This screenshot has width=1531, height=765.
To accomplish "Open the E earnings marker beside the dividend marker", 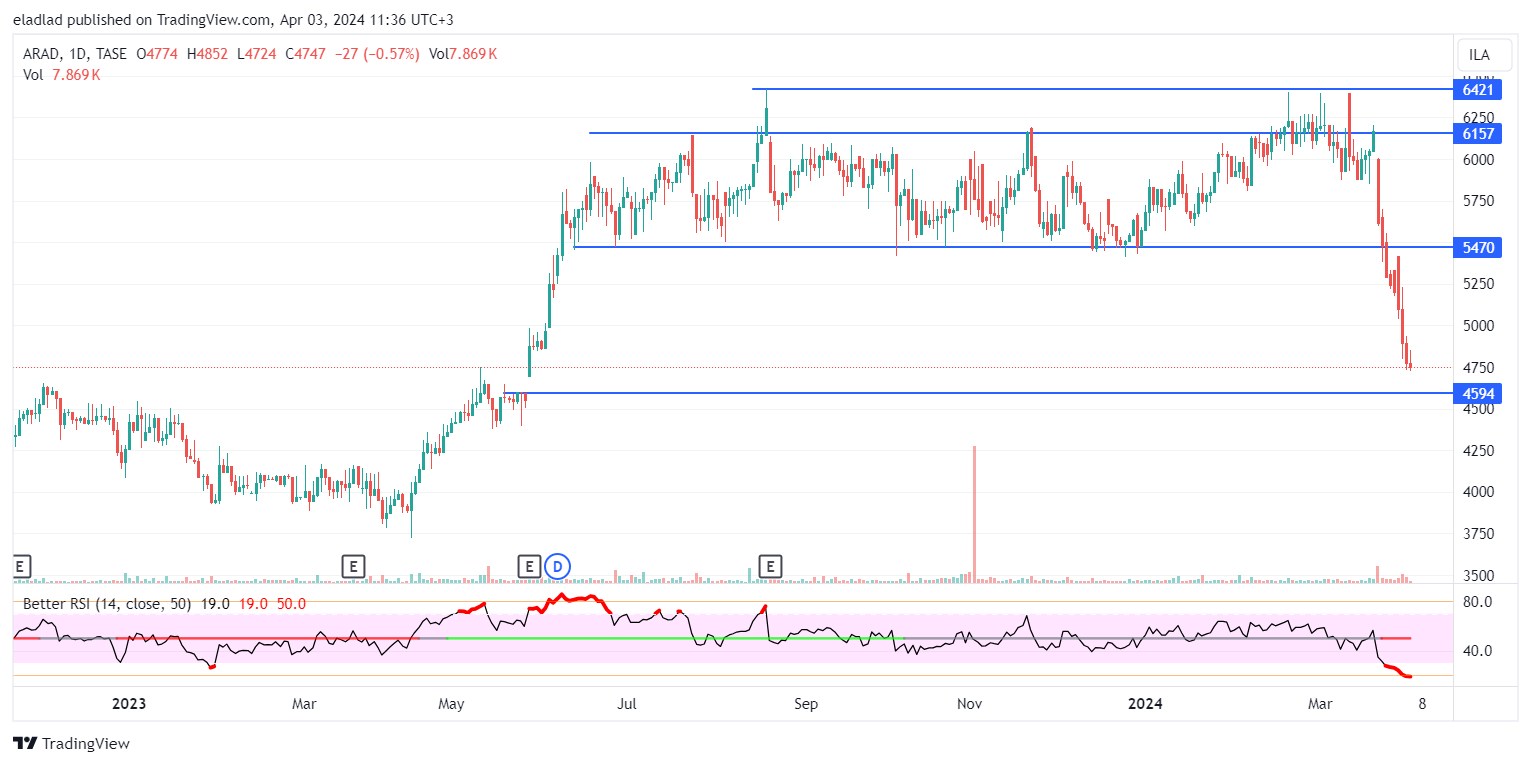I will coord(529,567).
